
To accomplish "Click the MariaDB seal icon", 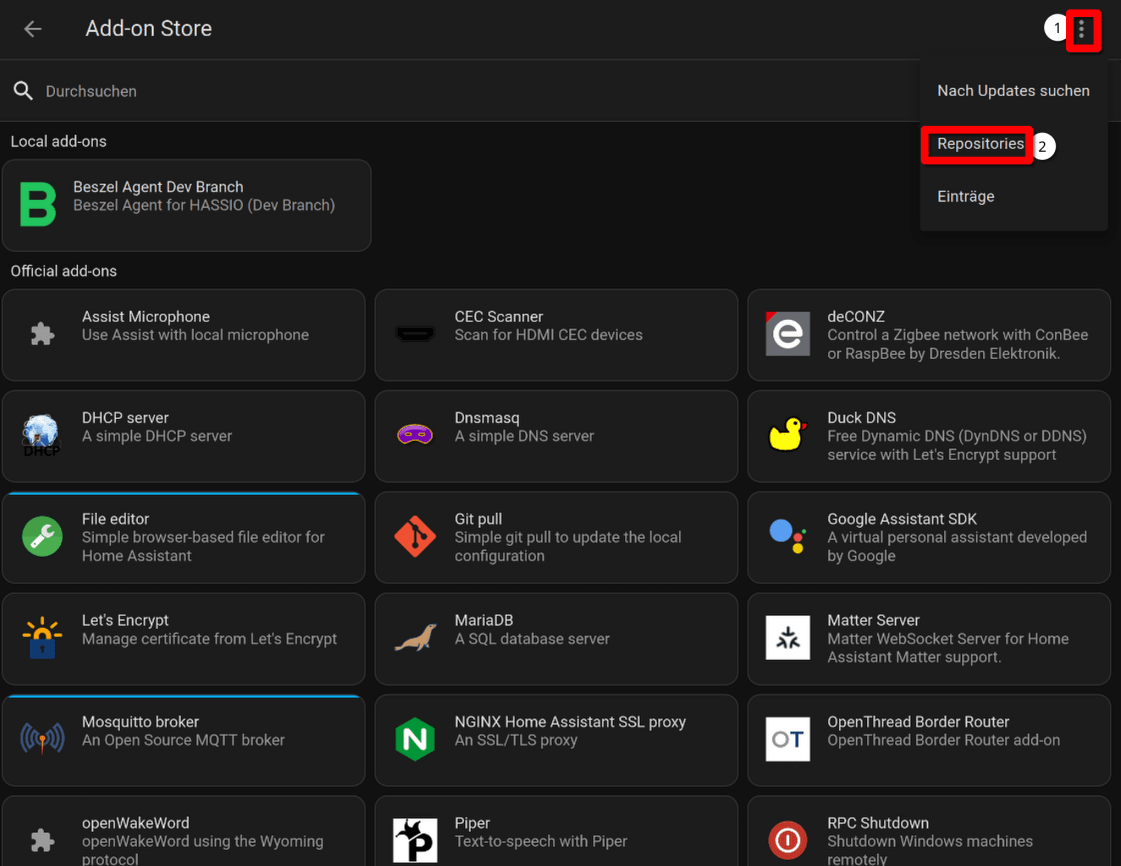I will (x=413, y=639).
